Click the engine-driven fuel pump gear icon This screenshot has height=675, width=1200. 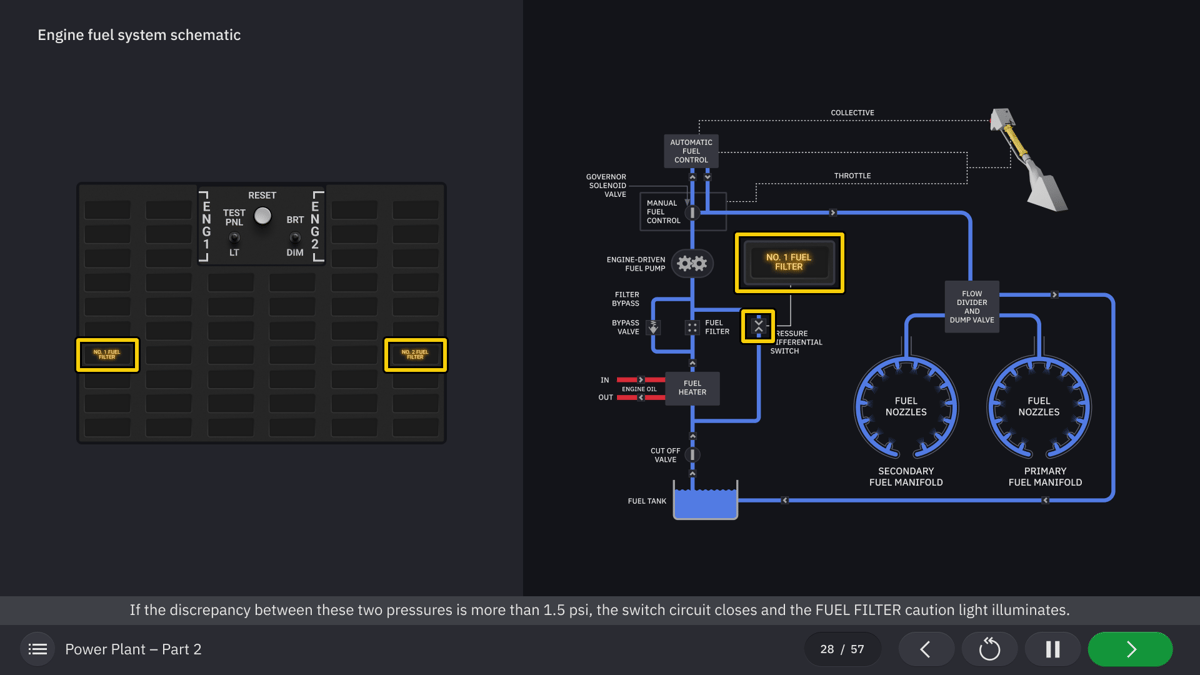coord(692,264)
